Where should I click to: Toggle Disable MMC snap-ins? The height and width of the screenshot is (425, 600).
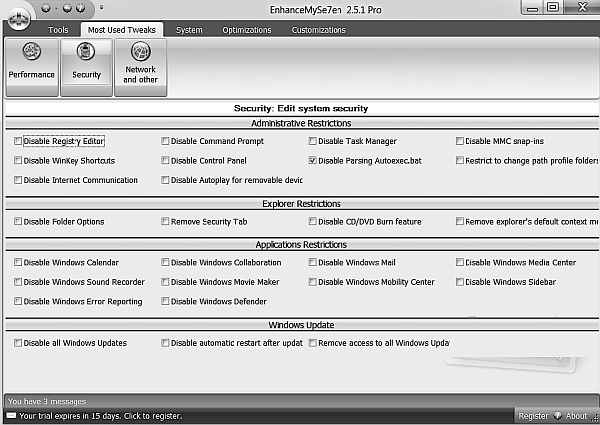coord(460,141)
